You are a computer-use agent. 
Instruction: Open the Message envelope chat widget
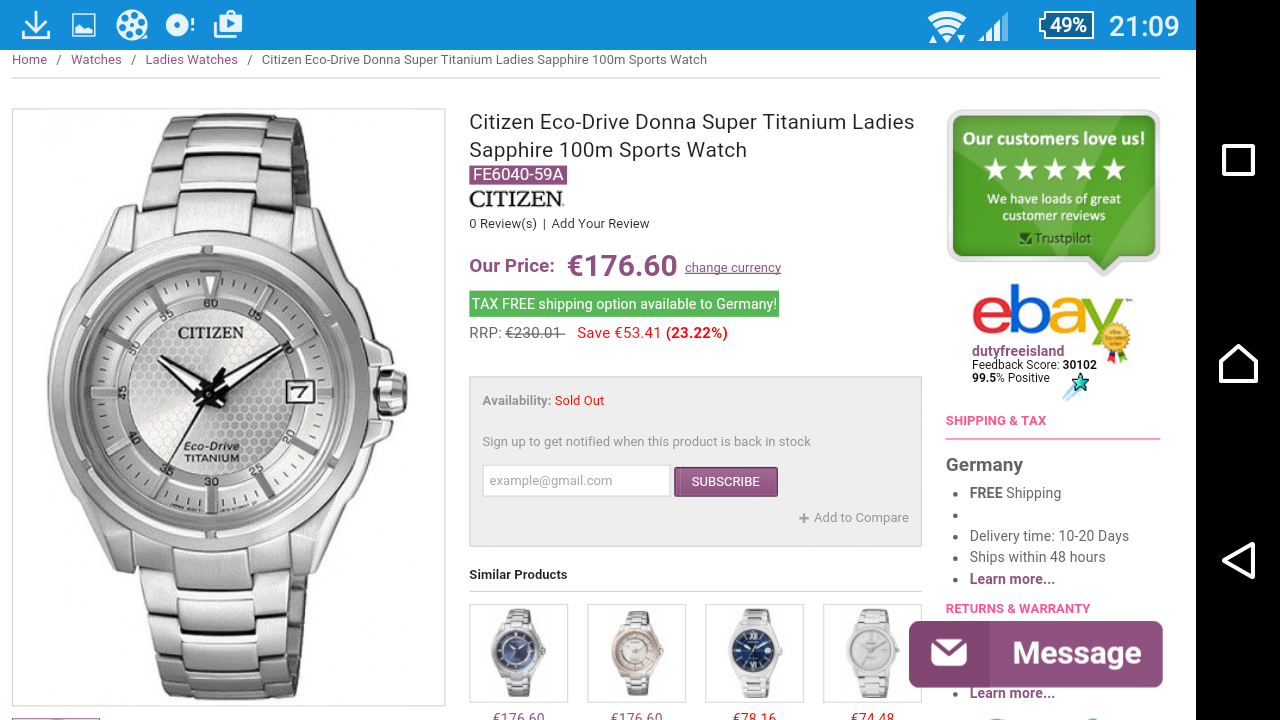pos(1035,654)
